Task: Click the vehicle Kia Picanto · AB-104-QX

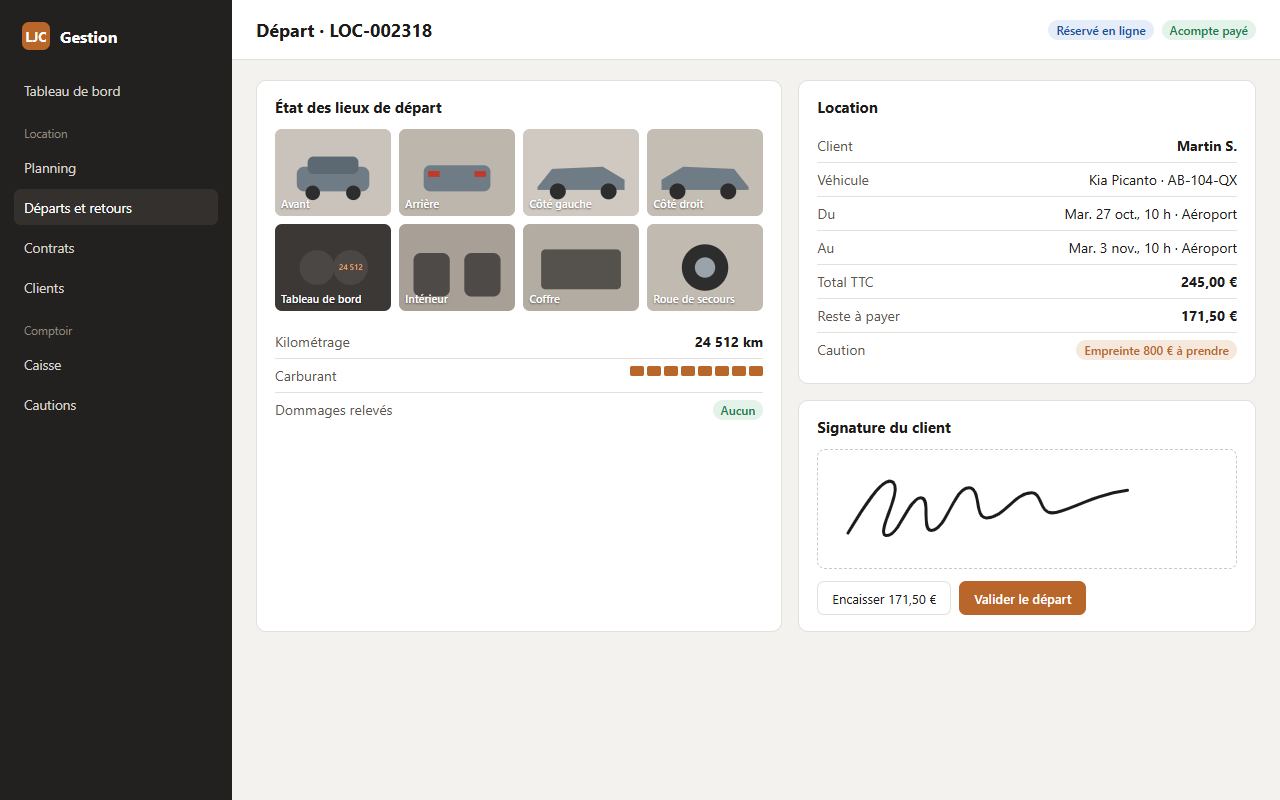Action: click(1163, 180)
